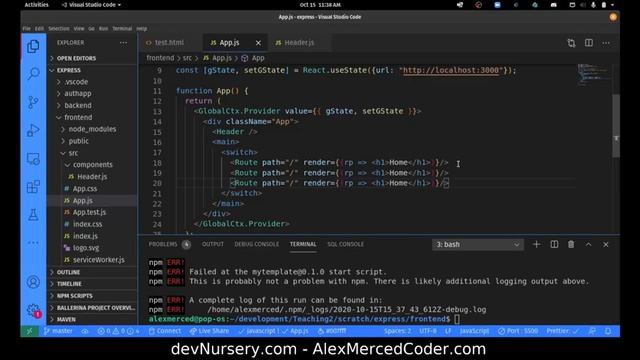
Task: Expand the NPM Scripts section
Action: 92,296
